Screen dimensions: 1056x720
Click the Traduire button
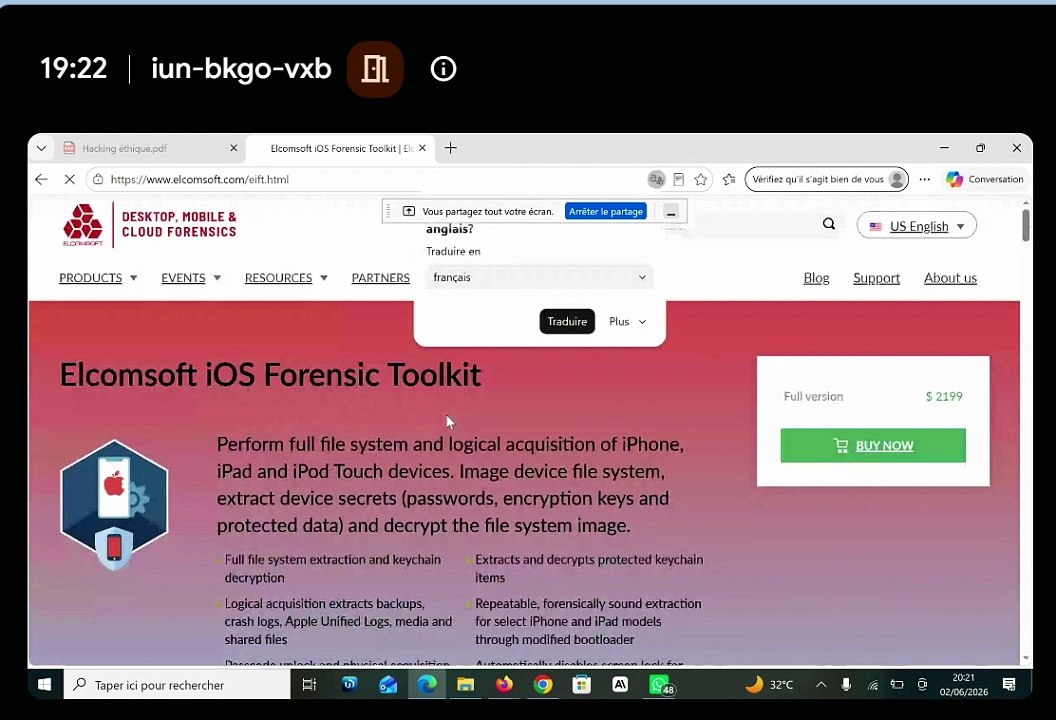click(x=567, y=321)
